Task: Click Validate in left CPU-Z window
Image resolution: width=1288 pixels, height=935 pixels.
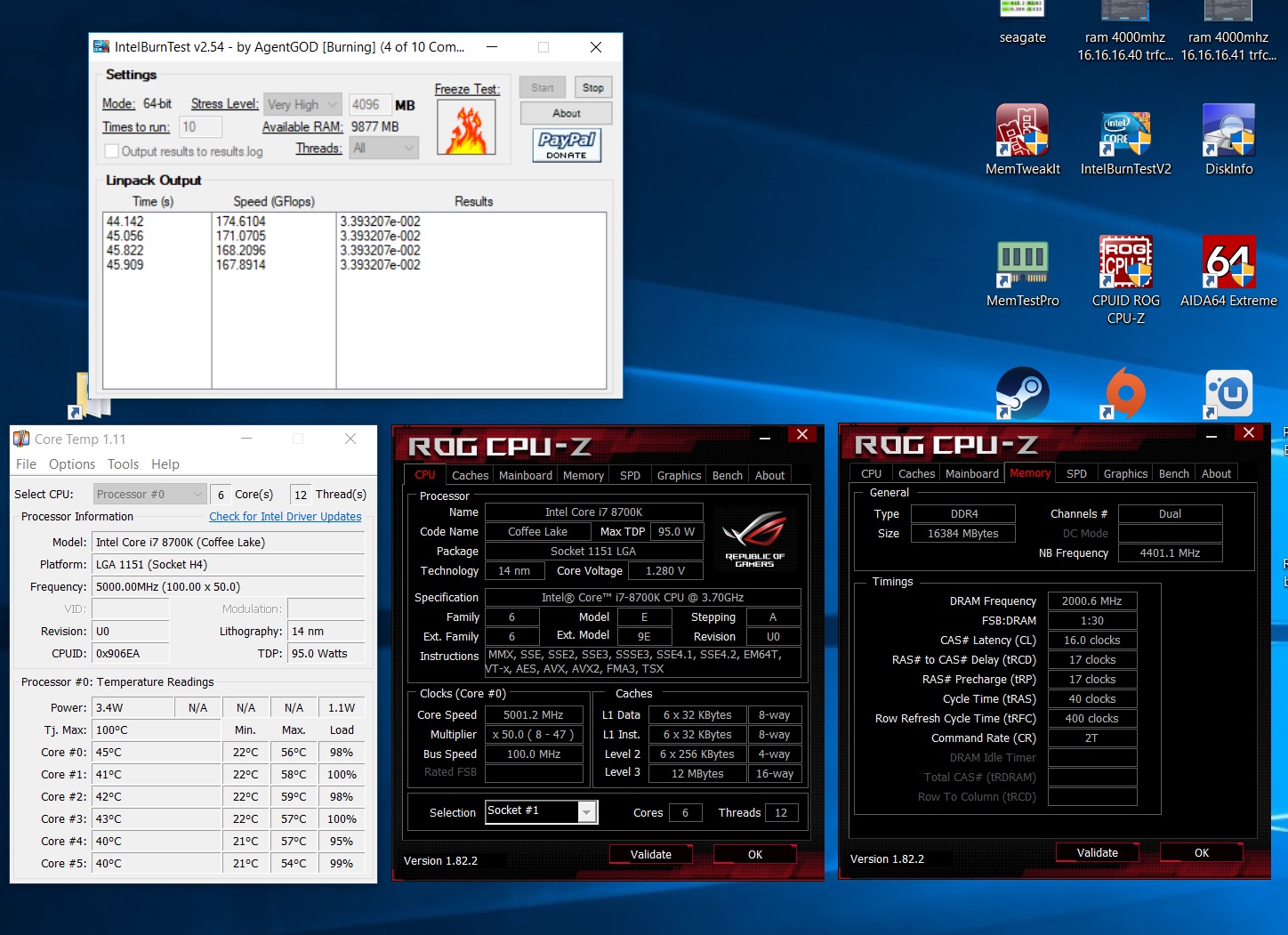Action: click(651, 854)
